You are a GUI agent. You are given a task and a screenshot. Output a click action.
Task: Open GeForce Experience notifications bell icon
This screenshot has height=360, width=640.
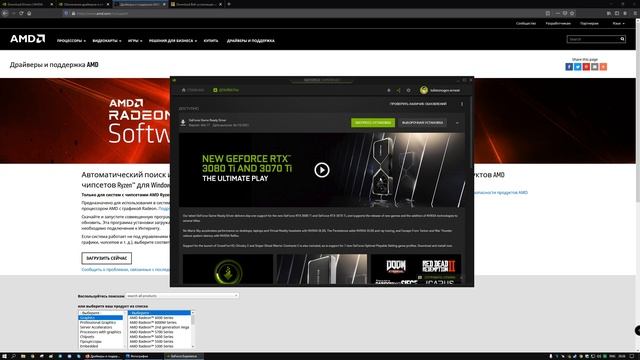pos(389,90)
